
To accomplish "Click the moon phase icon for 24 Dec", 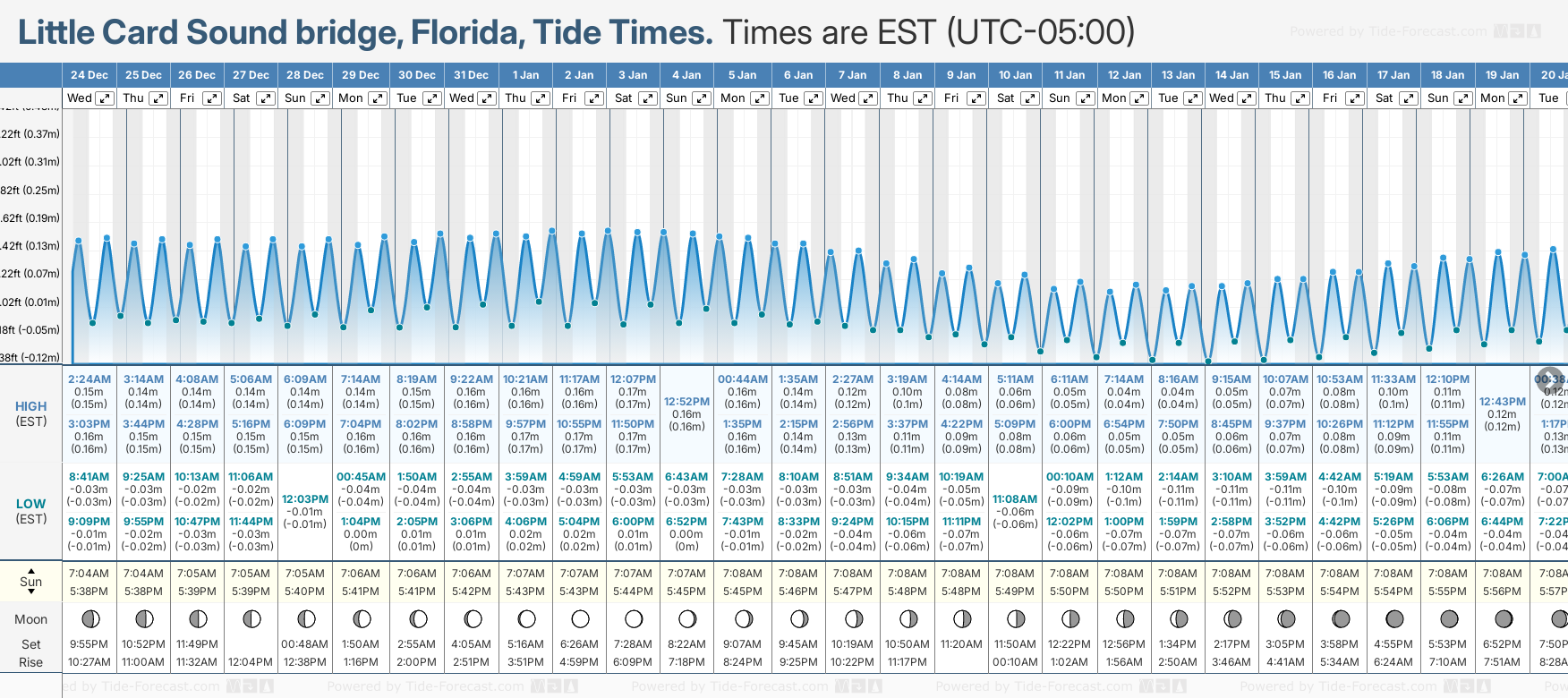I will [89, 618].
